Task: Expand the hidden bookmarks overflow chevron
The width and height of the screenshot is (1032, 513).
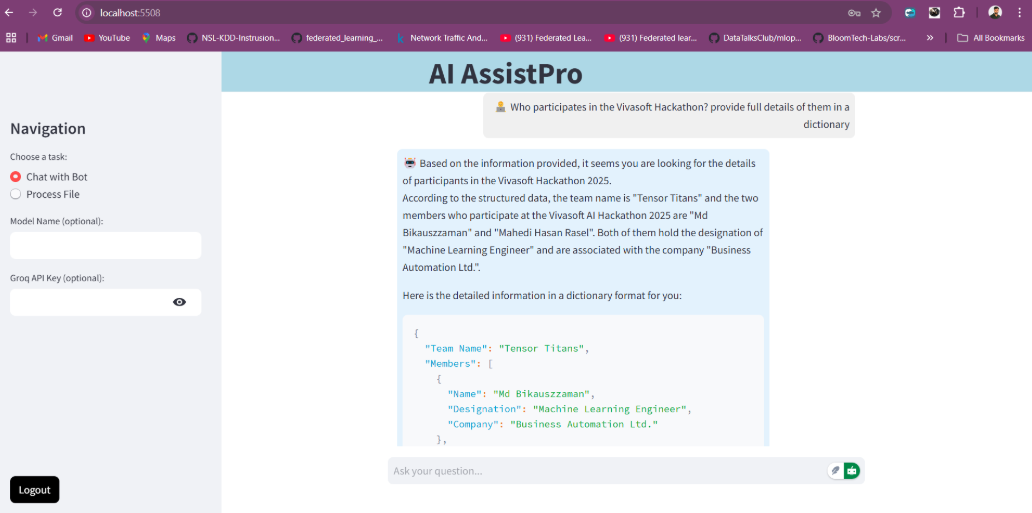Action: click(x=930, y=38)
